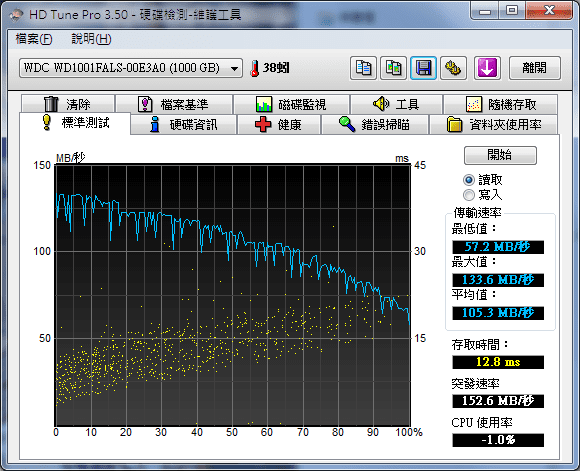This screenshot has width=580, height=471.
Task: Click the 開始 start button
Action: click(500, 155)
